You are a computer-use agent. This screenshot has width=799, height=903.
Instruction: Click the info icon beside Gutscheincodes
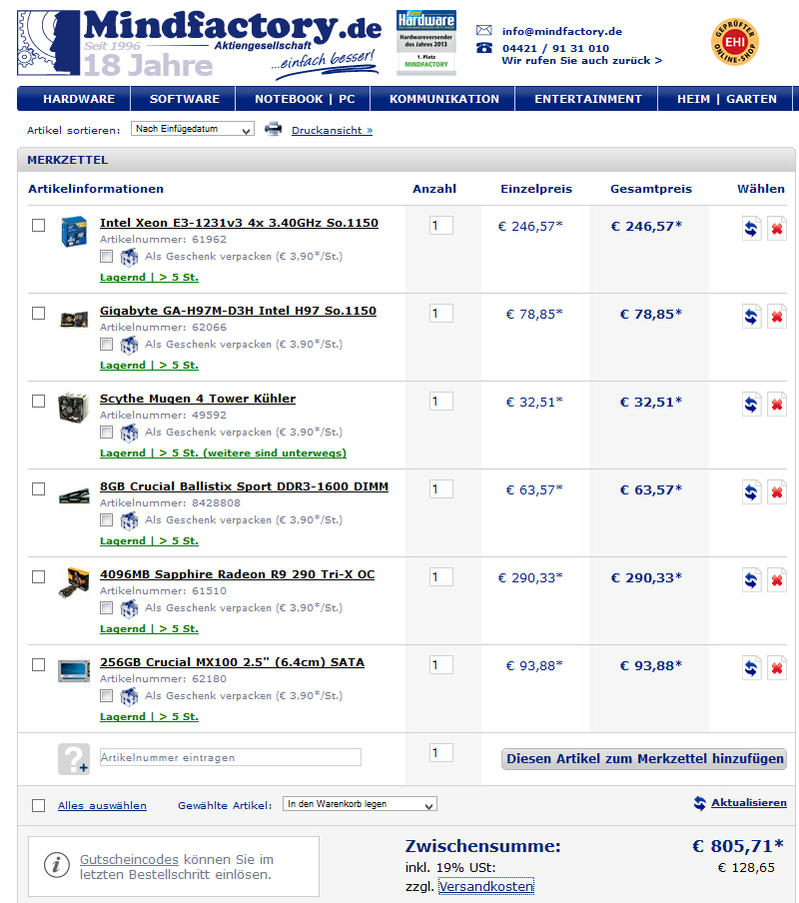[x=56, y=865]
